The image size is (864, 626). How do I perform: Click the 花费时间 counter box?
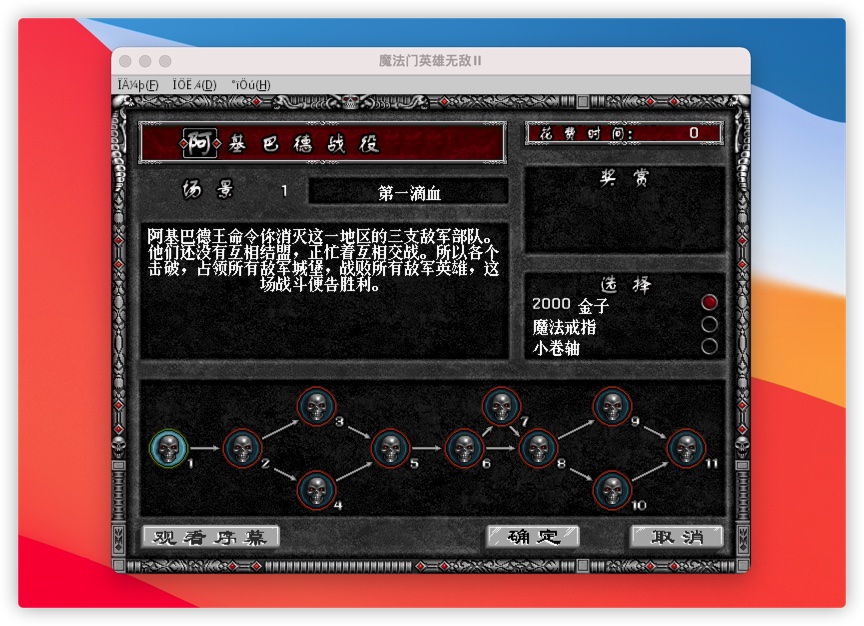(624, 133)
